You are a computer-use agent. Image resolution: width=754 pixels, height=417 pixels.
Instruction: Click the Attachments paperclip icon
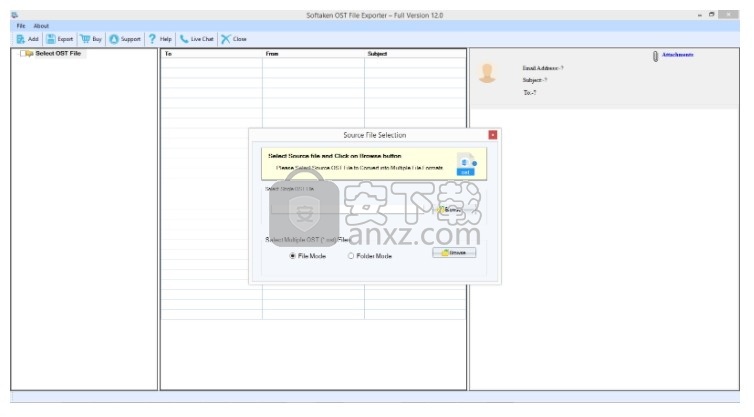(655, 56)
